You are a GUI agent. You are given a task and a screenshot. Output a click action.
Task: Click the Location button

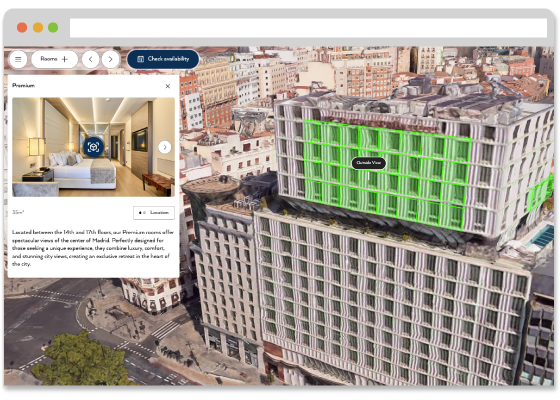click(x=154, y=212)
